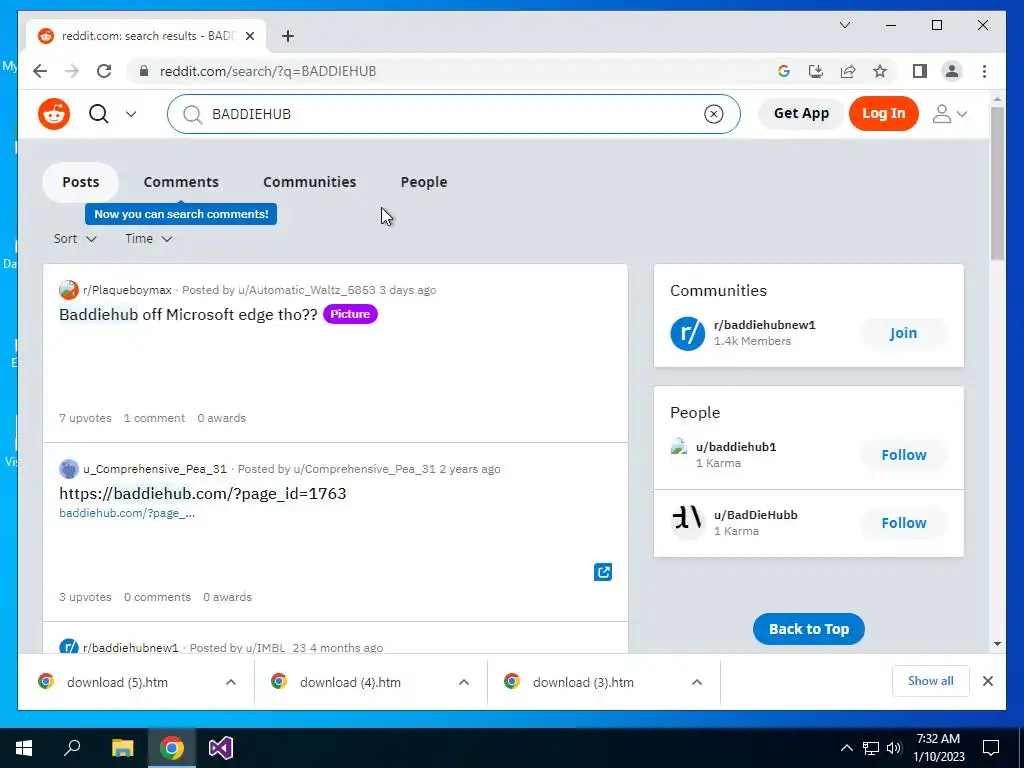This screenshot has height=768, width=1024.
Task: Click the lock site info icon
Action: pyautogui.click(x=144, y=71)
